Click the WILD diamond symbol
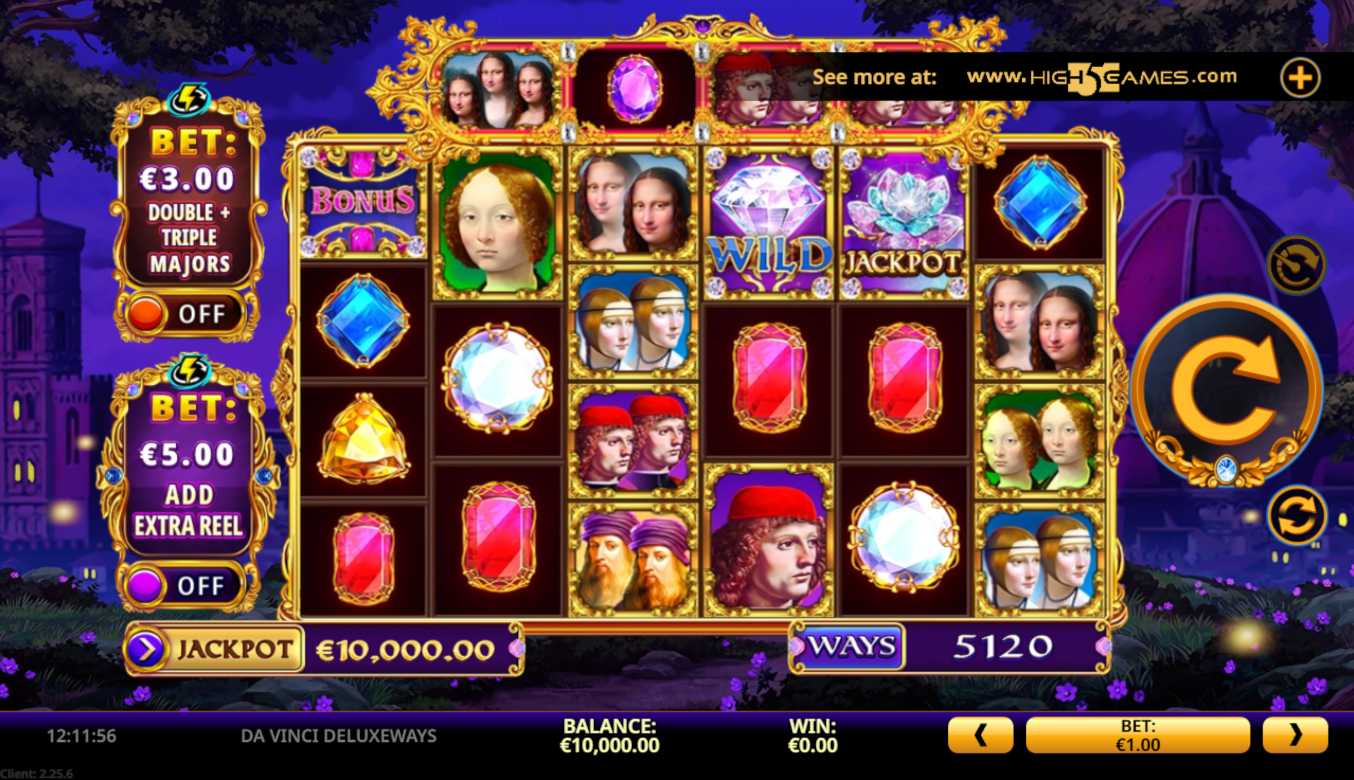 [769, 222]
